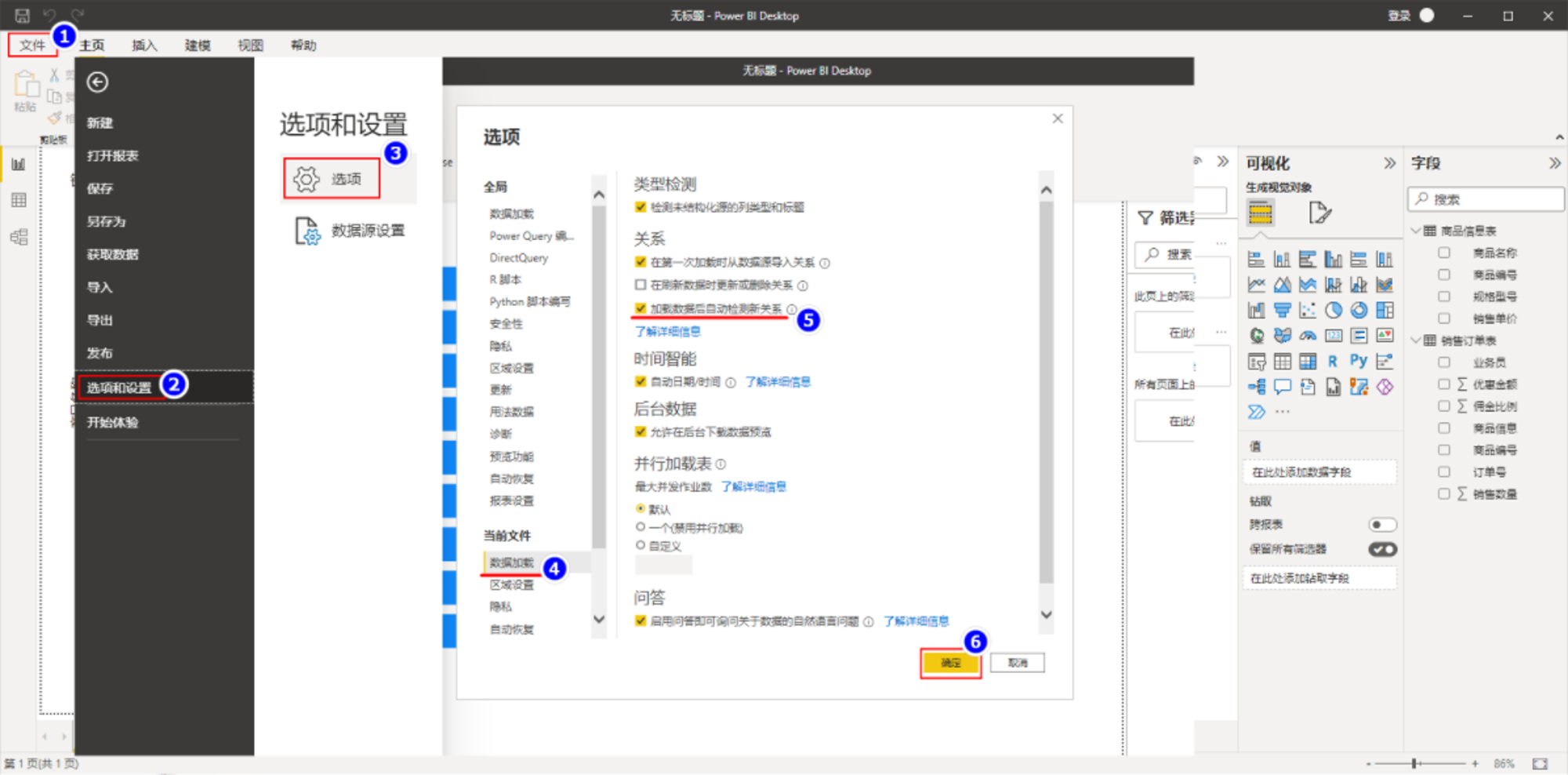The width and height of the screenshot is (1568, 775).
Task: Toggle the 跨报表 switch
Action: point(1382,525)
